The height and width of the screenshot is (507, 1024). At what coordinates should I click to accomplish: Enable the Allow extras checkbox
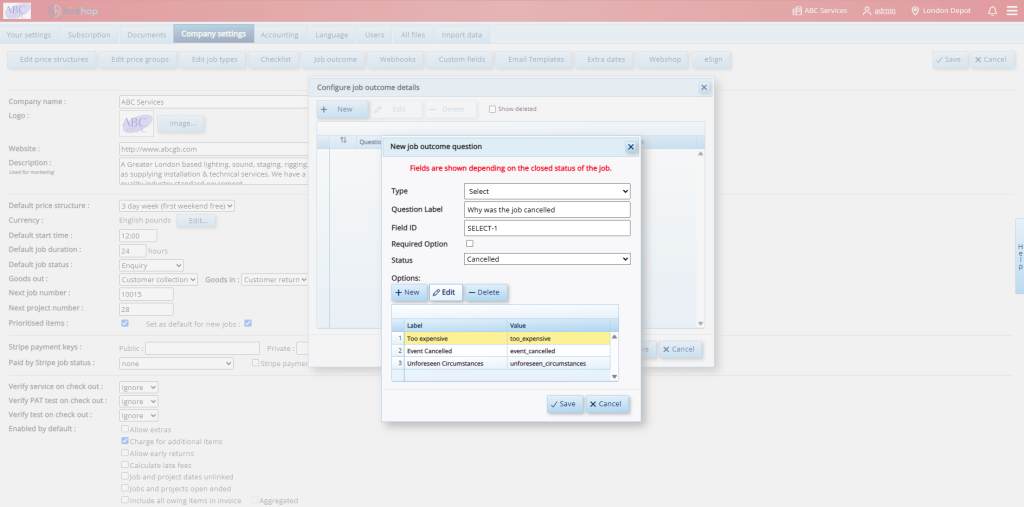pos(125,429)
